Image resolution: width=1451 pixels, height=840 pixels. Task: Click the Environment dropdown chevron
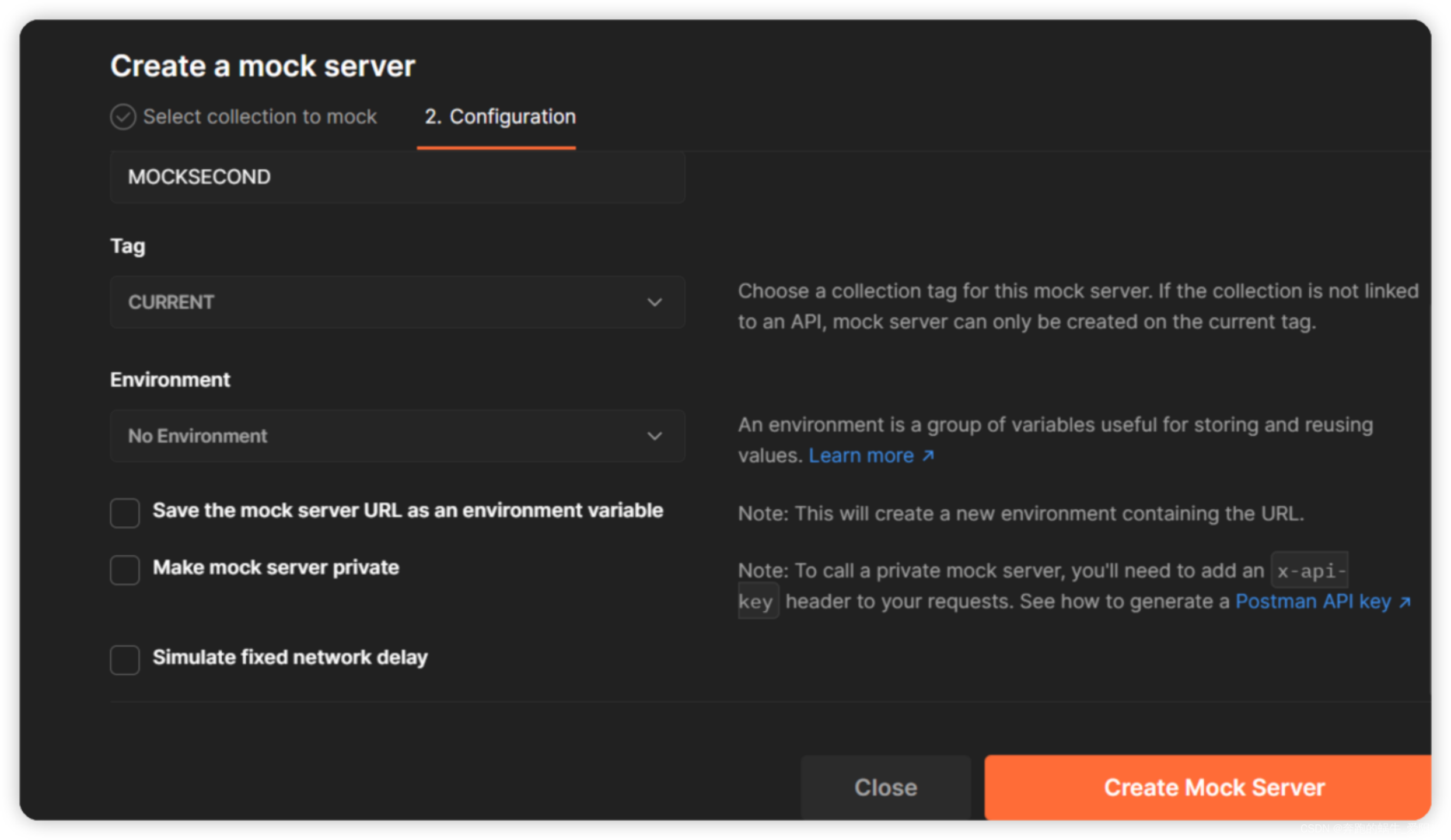pos(655,436)
